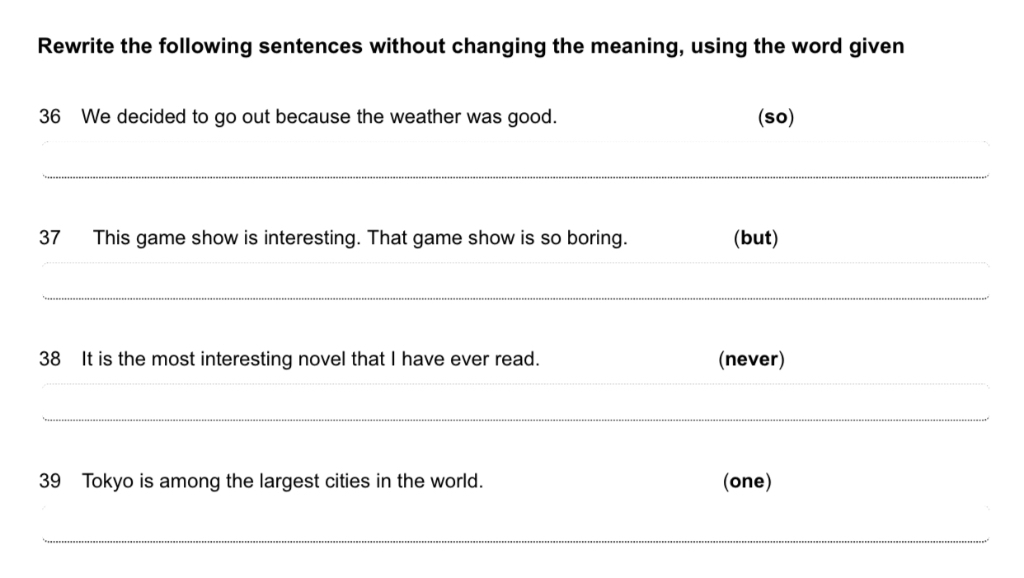The height and width of the screenshot is (578, 1024).
Task: Click the keyword 'but' in parentheses
Action: click(756, 238)
